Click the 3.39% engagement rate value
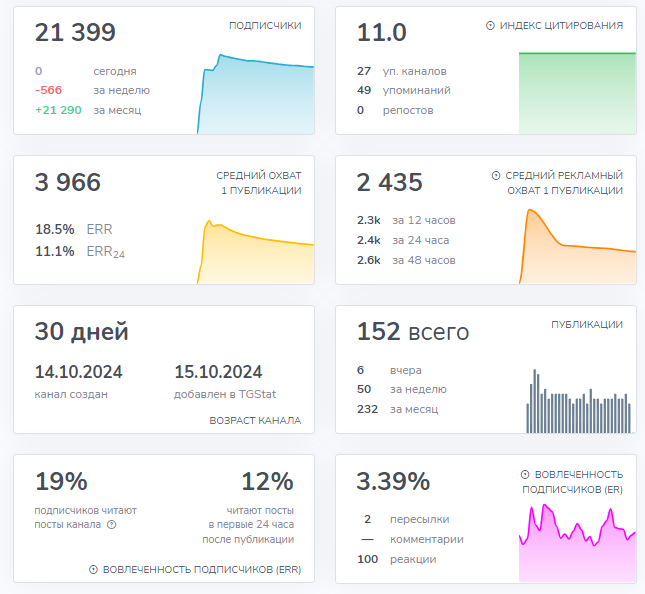This screenshot has height=594, width=645. (393, 481)
